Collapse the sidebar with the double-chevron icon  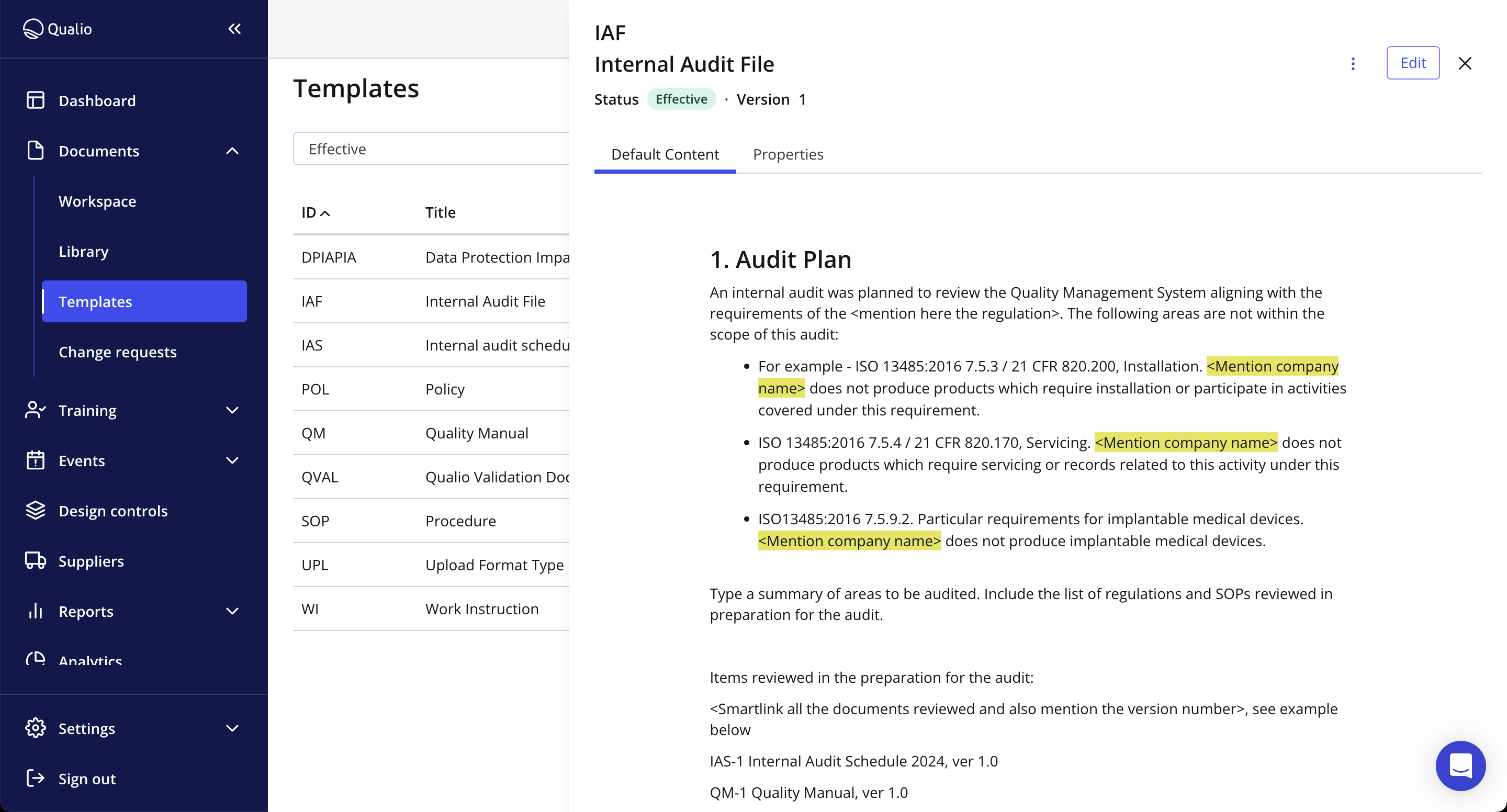coord(234,28)
